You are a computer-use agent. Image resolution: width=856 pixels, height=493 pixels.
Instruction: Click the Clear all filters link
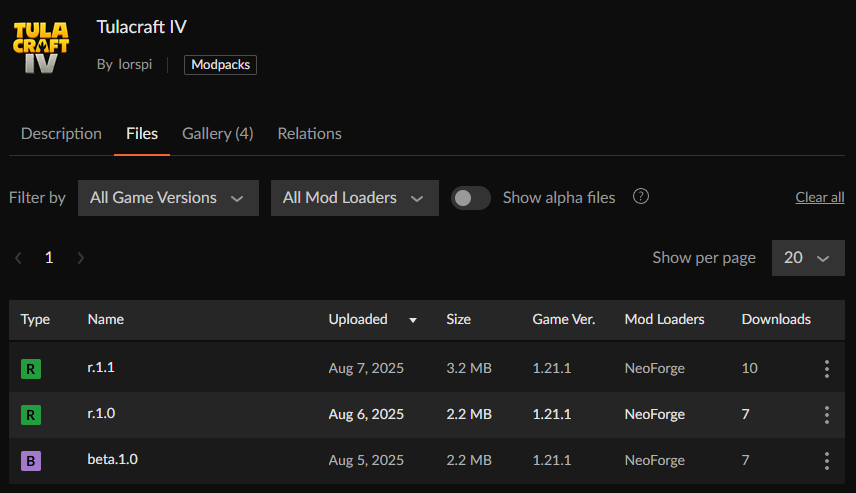(819, 198)
